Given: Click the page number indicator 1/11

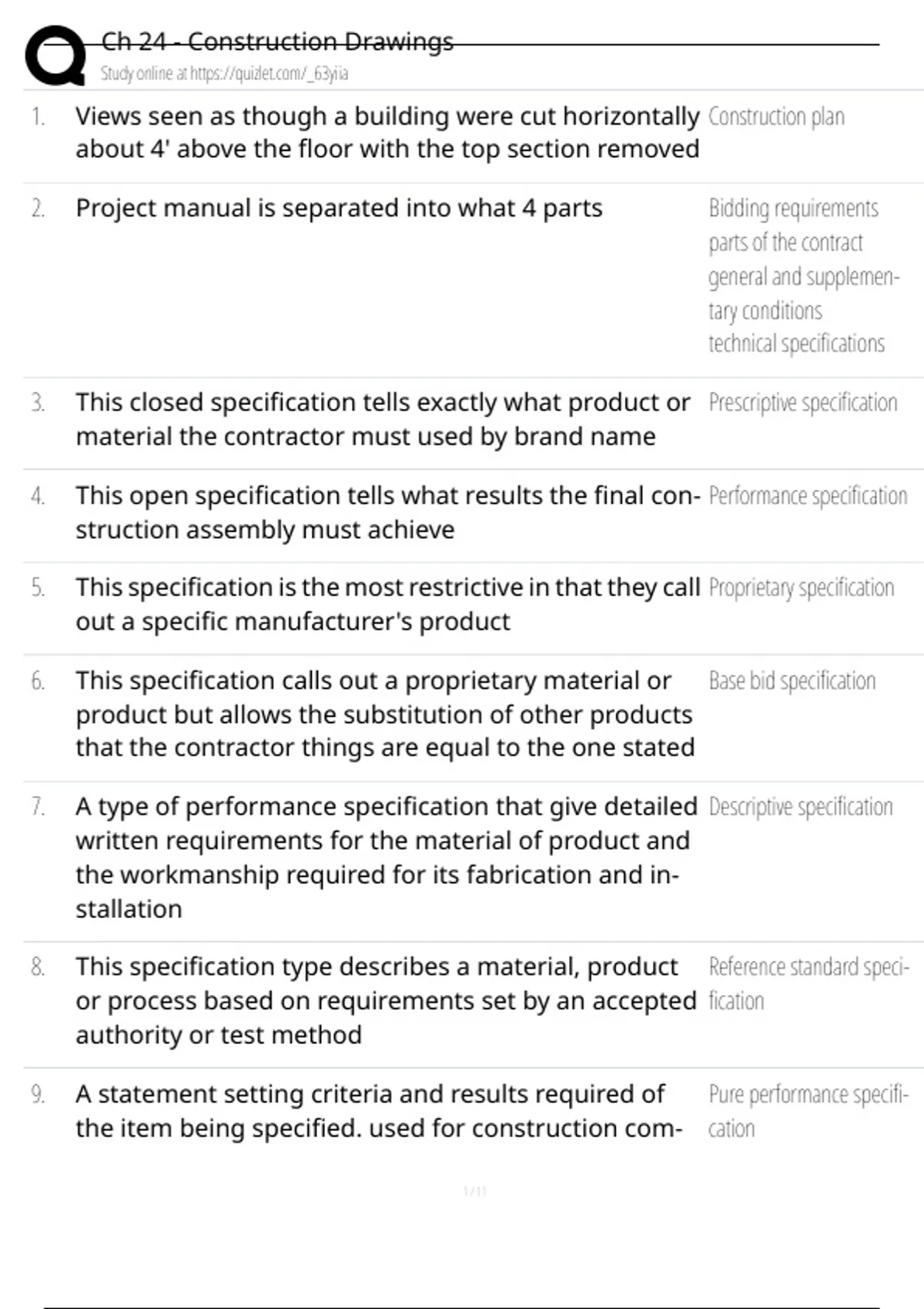Looking at the screenshot, I should tap(475, 1192).
